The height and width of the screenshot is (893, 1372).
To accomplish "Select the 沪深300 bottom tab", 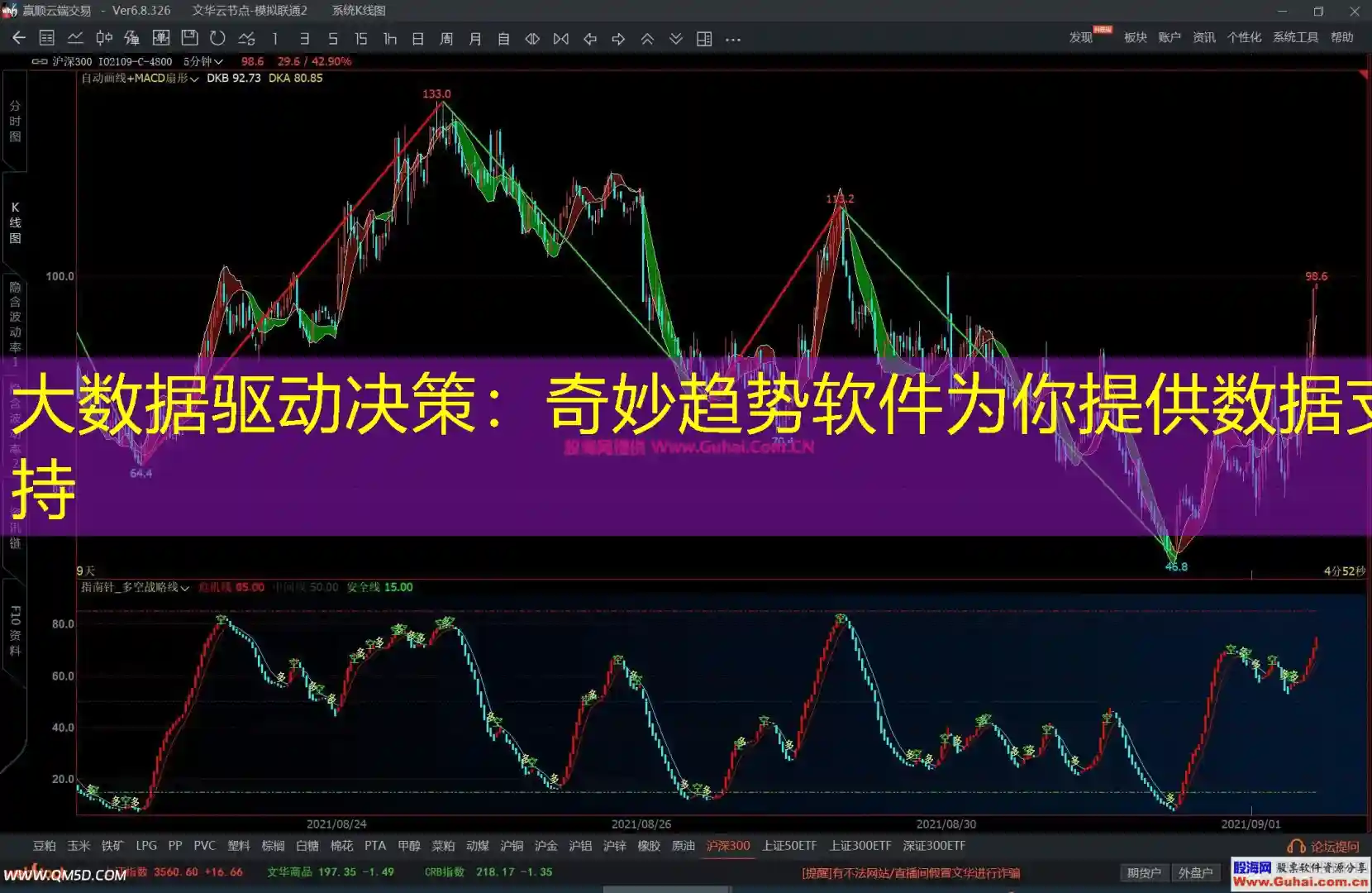I will 728,846.
